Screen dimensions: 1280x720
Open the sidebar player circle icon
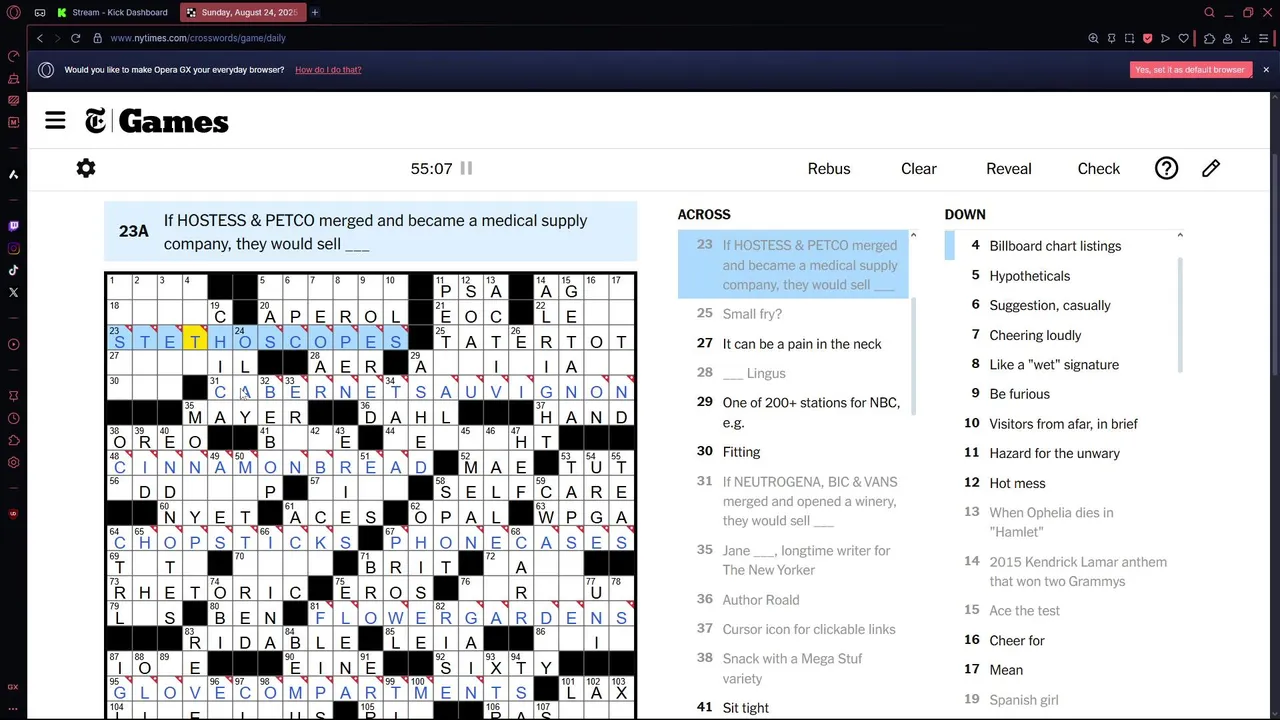pyautogui.click(x=13, y=344)
